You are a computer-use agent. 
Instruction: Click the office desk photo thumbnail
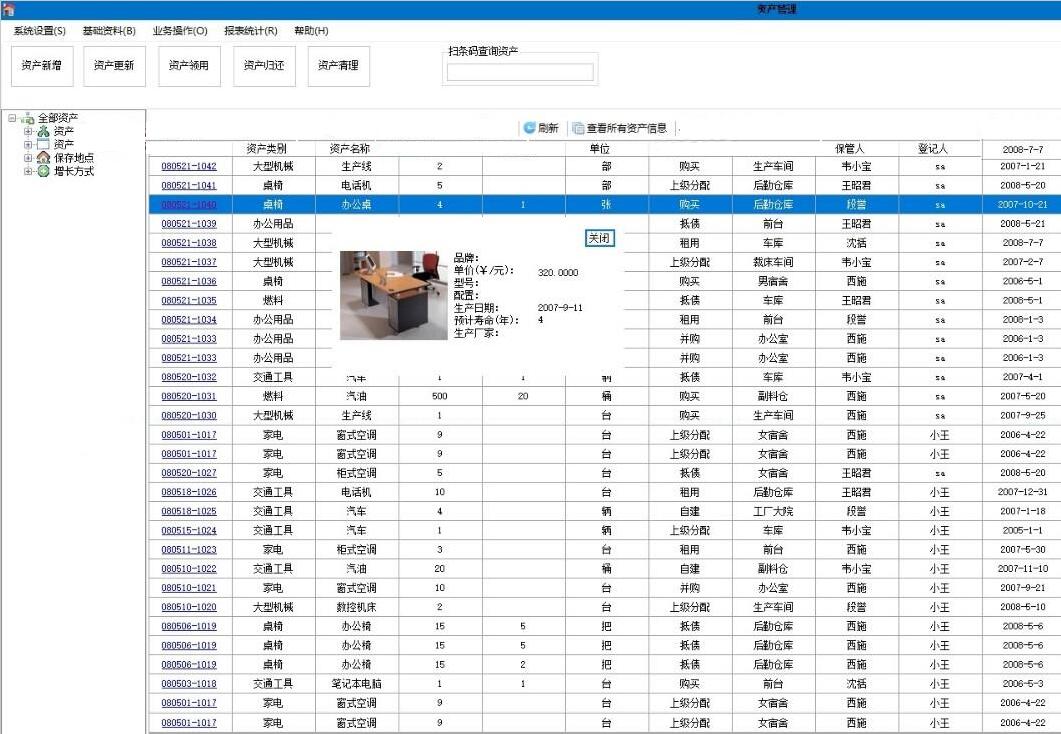pos(393,295)
